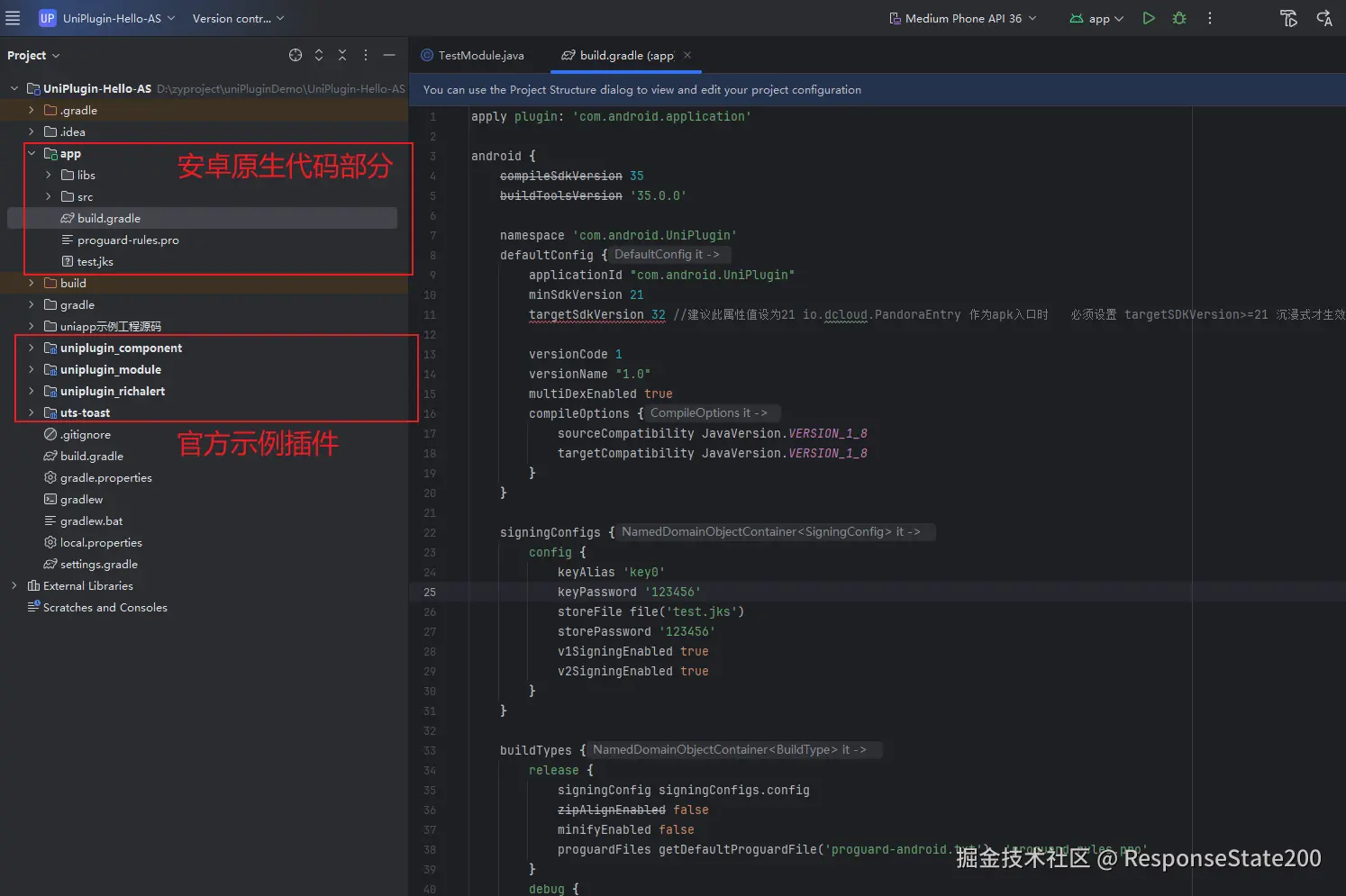1346x896 pixels.
Task: Open the main hamburger menu
Action: coord(13,18)
